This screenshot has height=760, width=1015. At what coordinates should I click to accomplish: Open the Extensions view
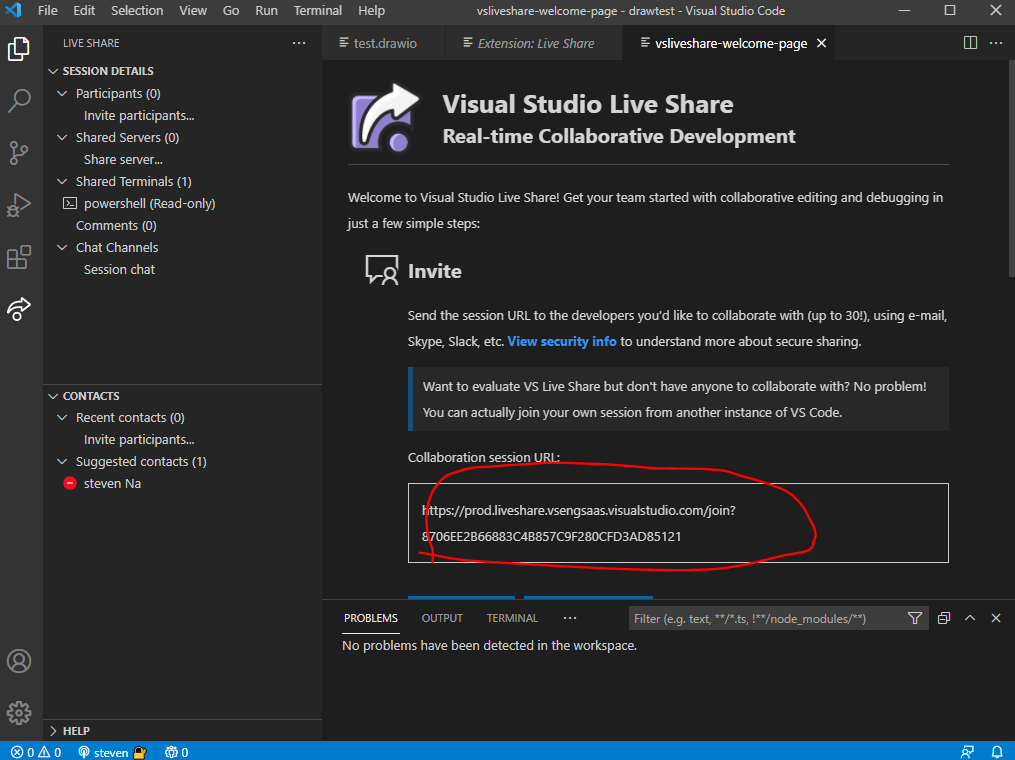[x=19, y=257]
